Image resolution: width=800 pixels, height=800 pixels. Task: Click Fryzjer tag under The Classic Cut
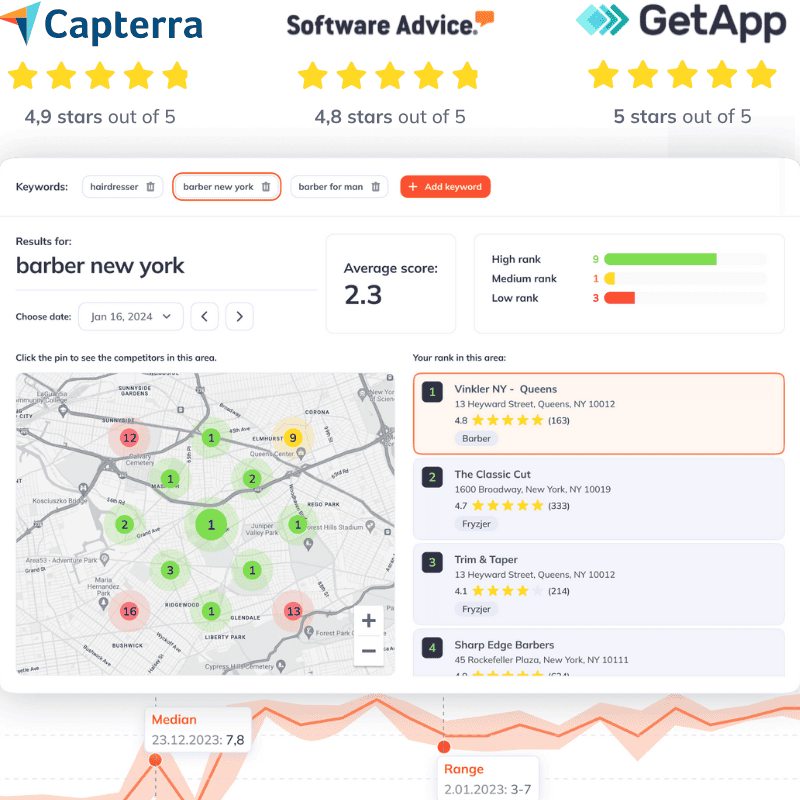(476, 524)
